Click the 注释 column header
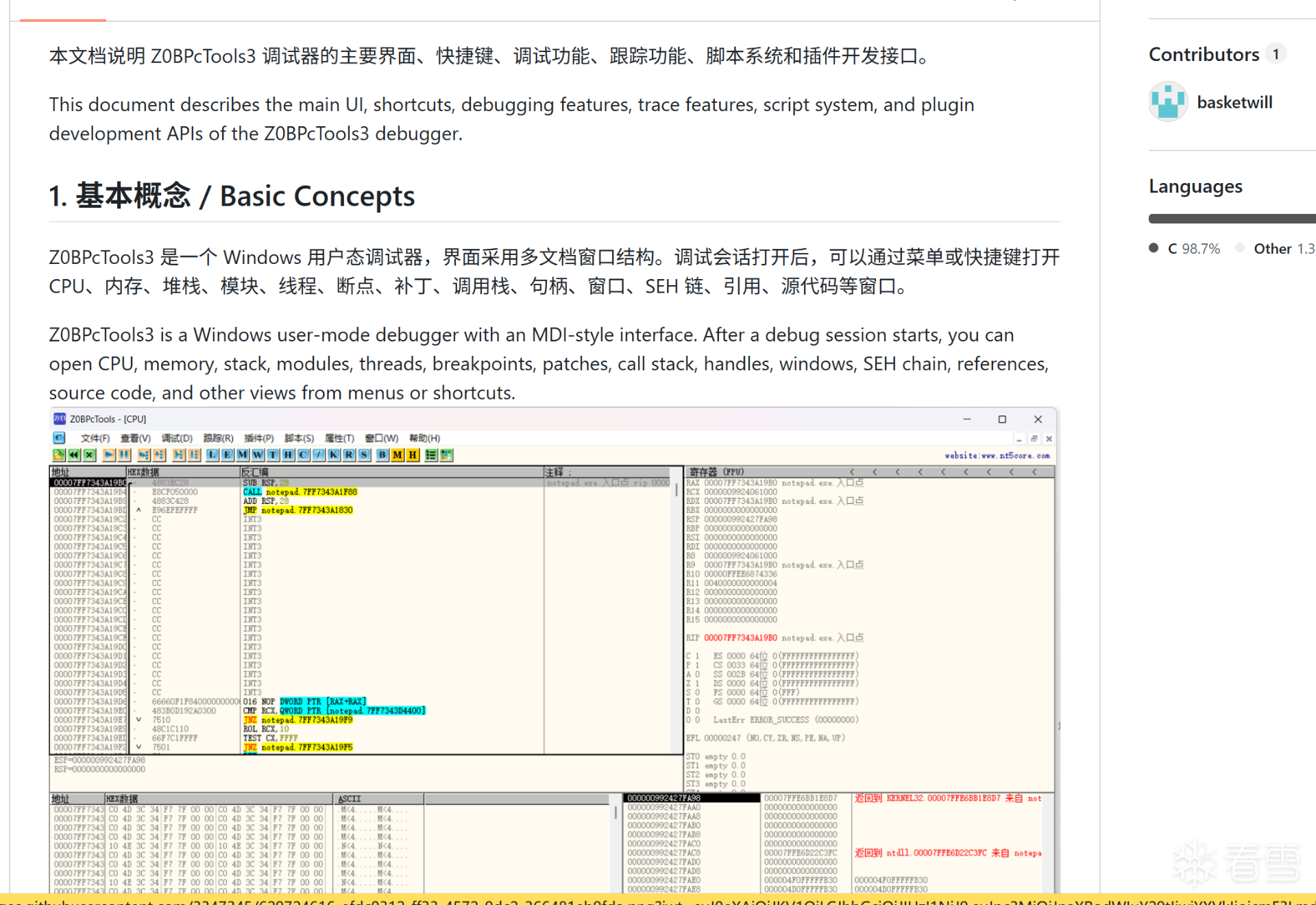This screenshot has width=1316, height=905. [608, 472]
